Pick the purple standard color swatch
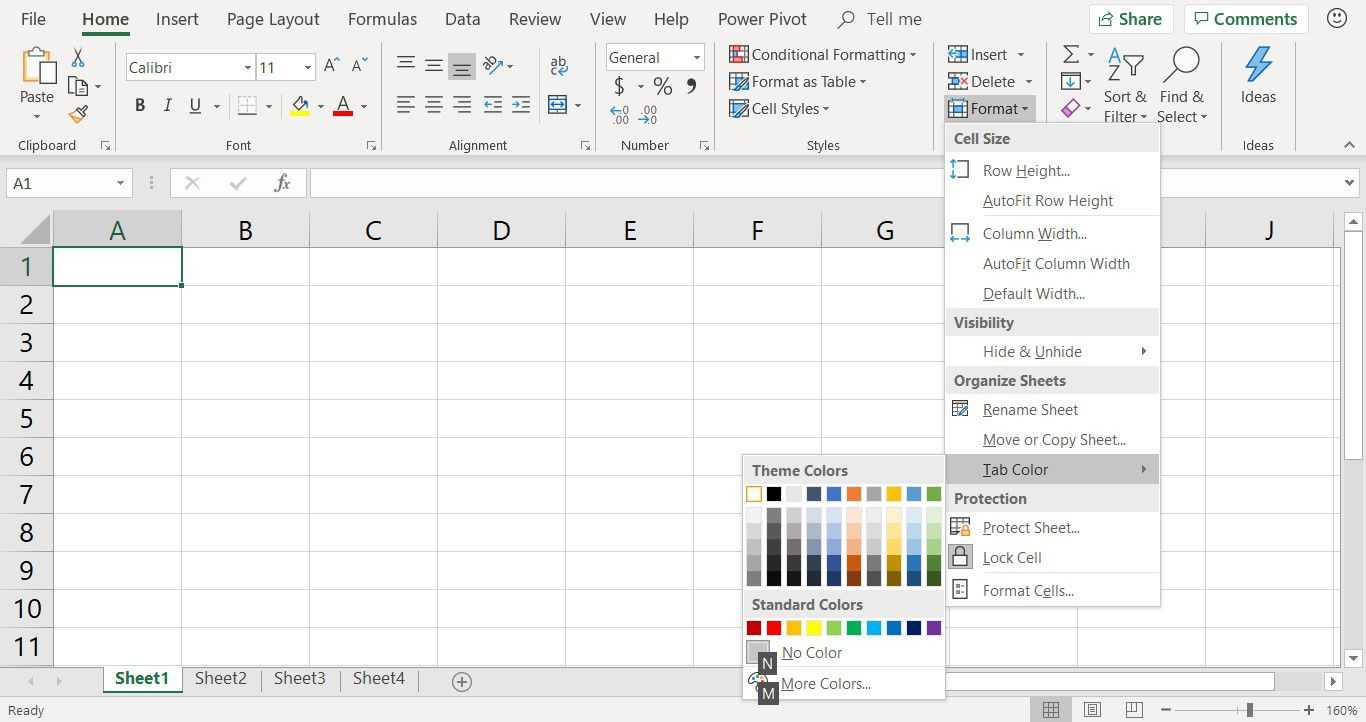Screen dimensions: 1366x722 [x=933, y=628]
